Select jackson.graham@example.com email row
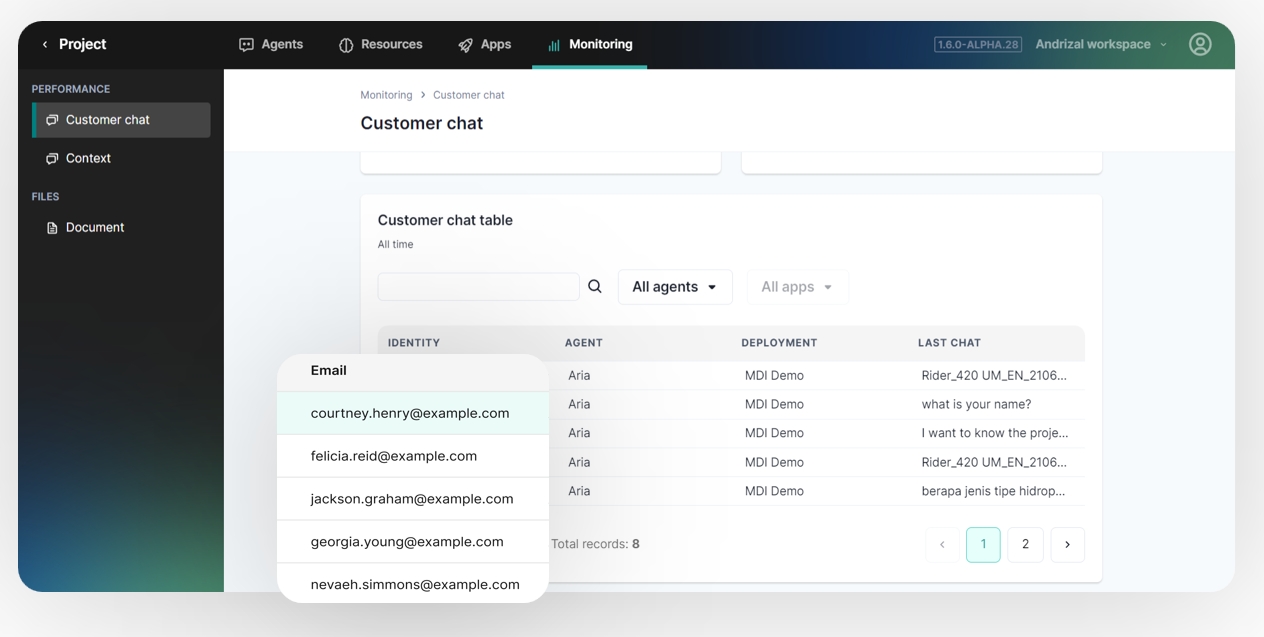The width and height of the screenshot is (1264, 637). click(412, 499)
